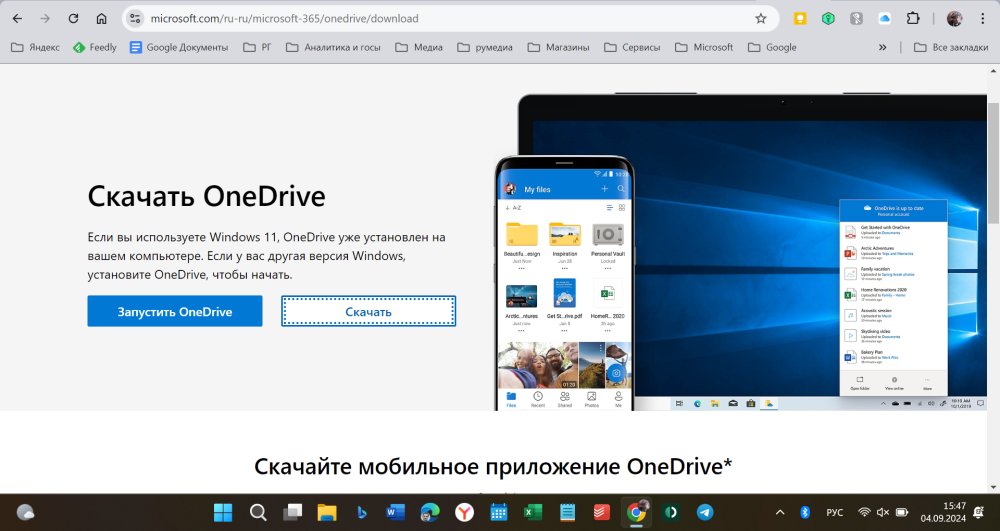Viewport: 1000px width, 531px height.
Task: Expand hidden system tray icons
Action: (x=780, y=512)
